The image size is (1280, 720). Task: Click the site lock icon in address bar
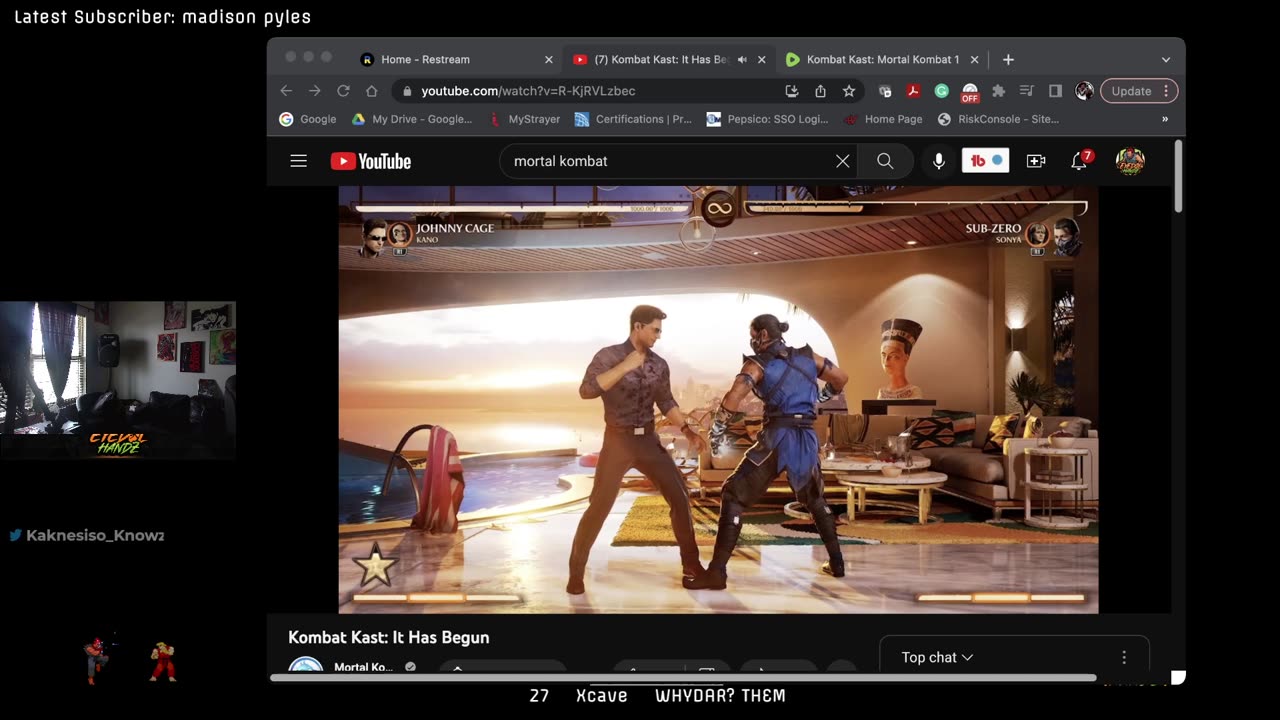407,91
